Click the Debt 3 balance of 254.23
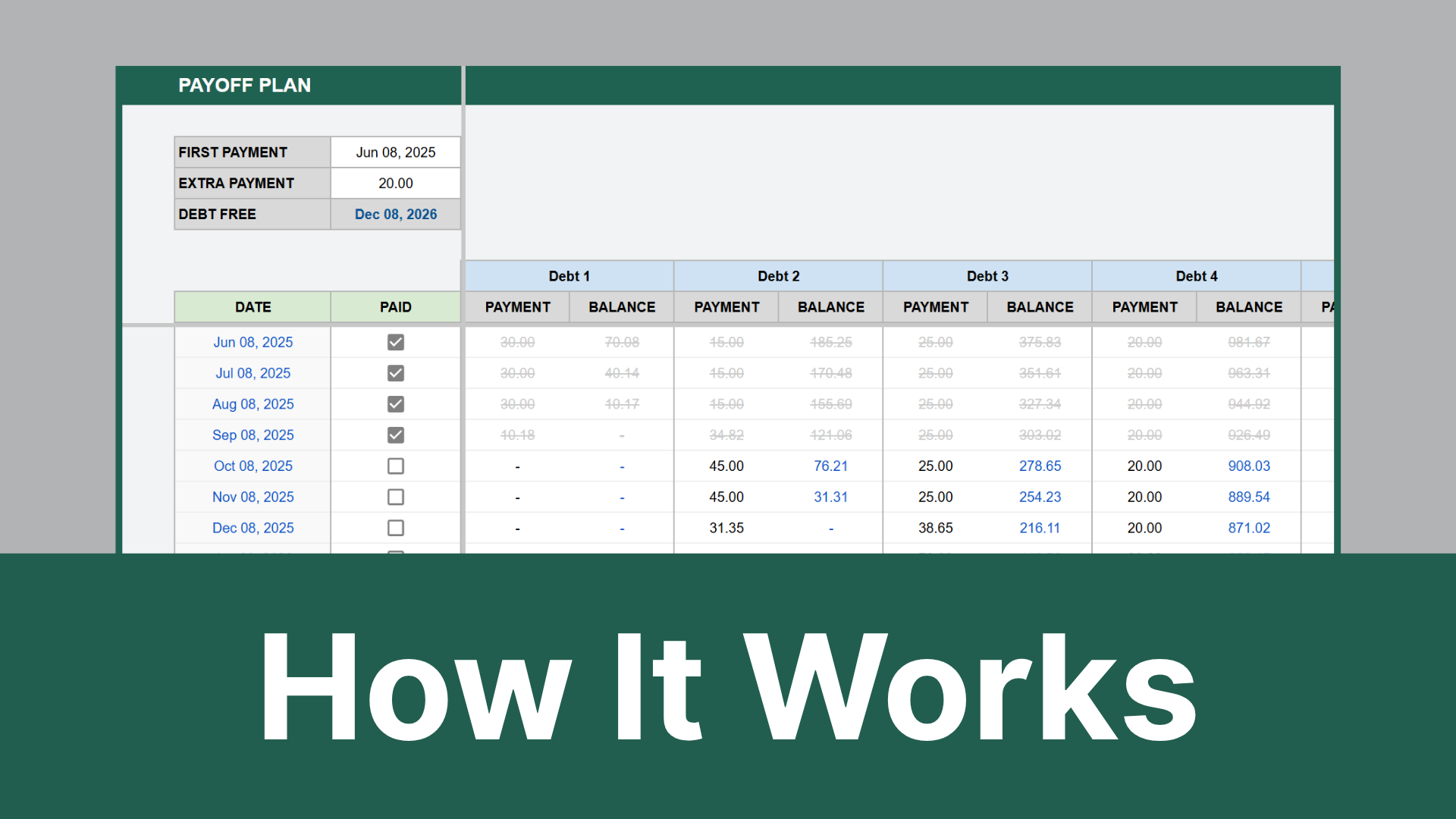The height and width of the screenshot is (819, 1456). coord(1040,497)
